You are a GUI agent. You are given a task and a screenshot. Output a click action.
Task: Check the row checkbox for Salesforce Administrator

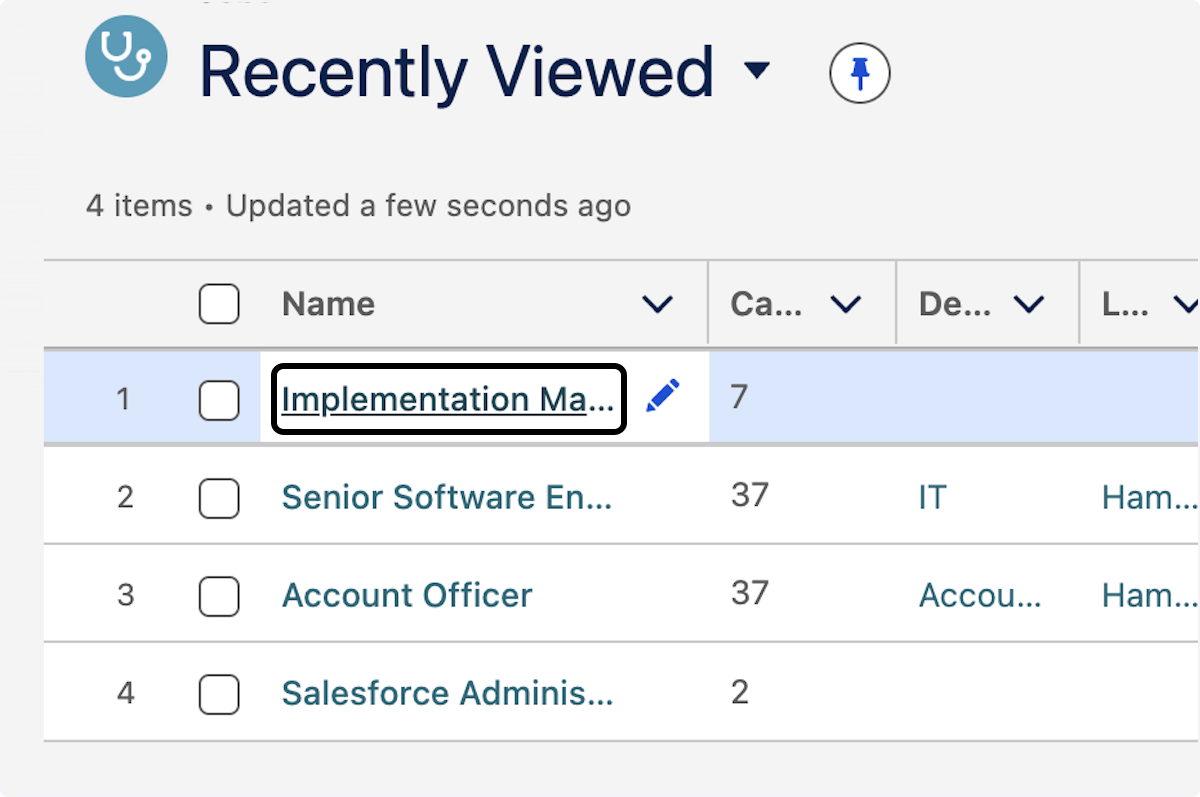[219, 692]
